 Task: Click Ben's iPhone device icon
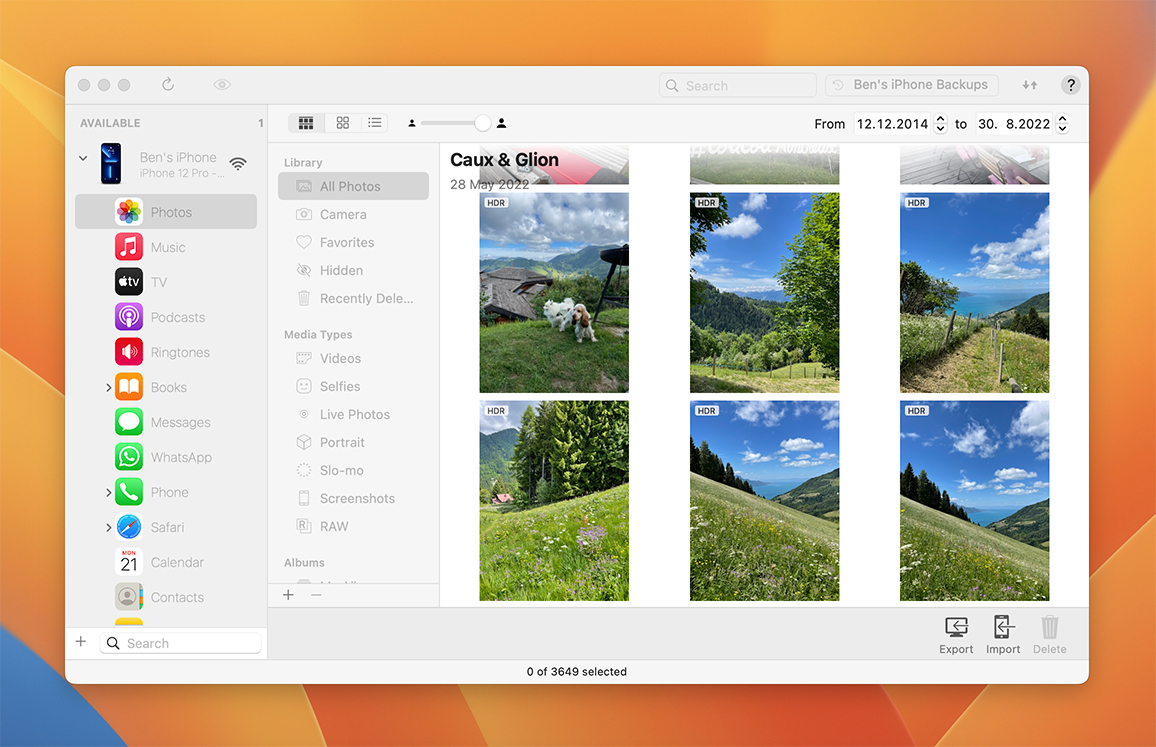111,164
